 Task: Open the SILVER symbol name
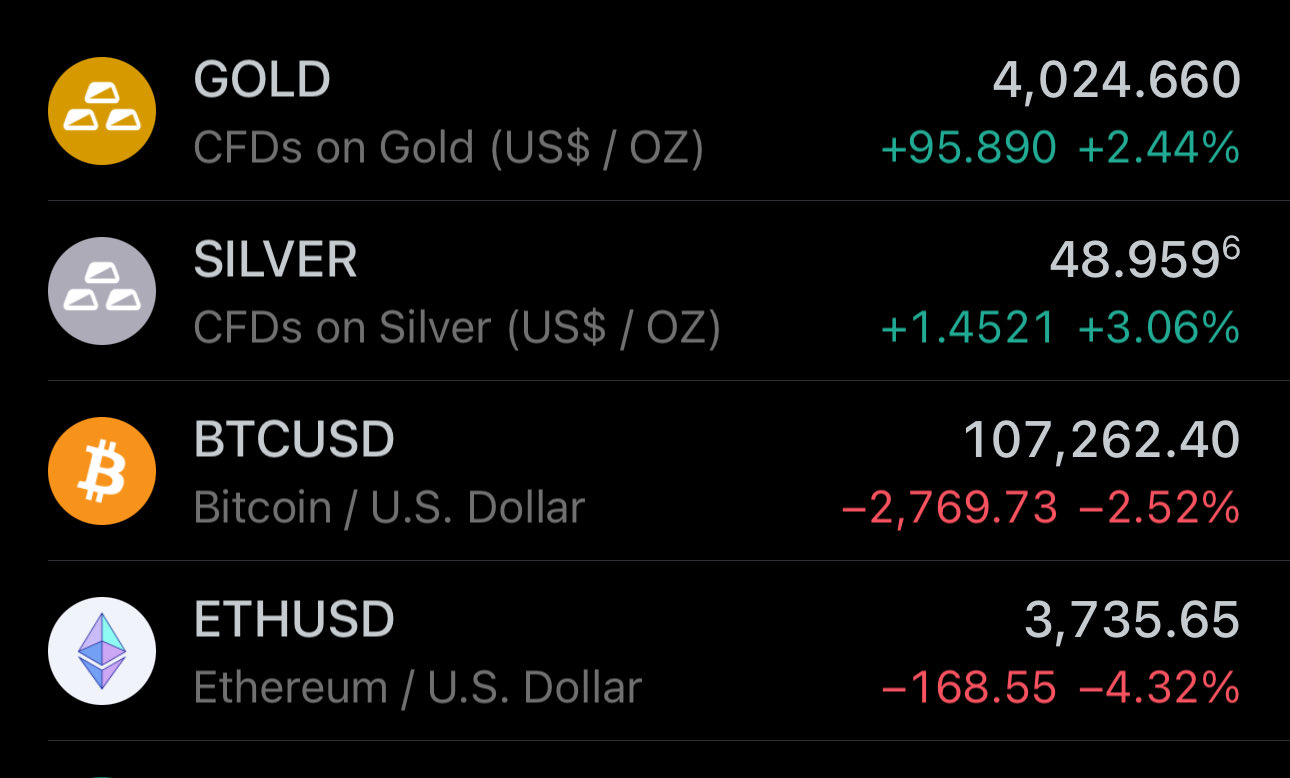275,260
